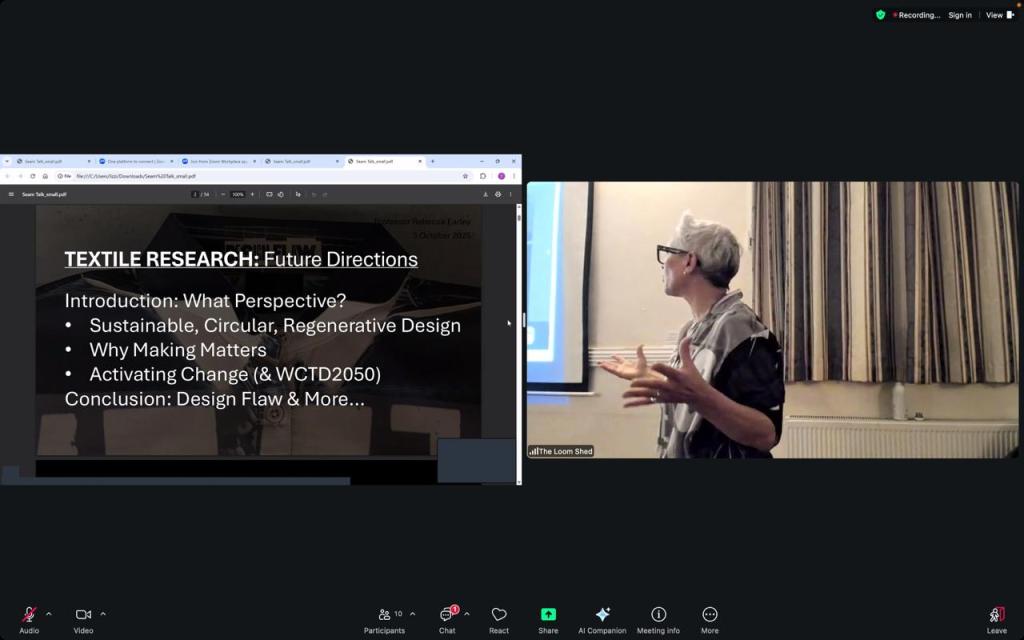Image resolution: width=1024 pixels, height=640 pixels.
Task: Expand the Participants options arrow
Action: 413,614
